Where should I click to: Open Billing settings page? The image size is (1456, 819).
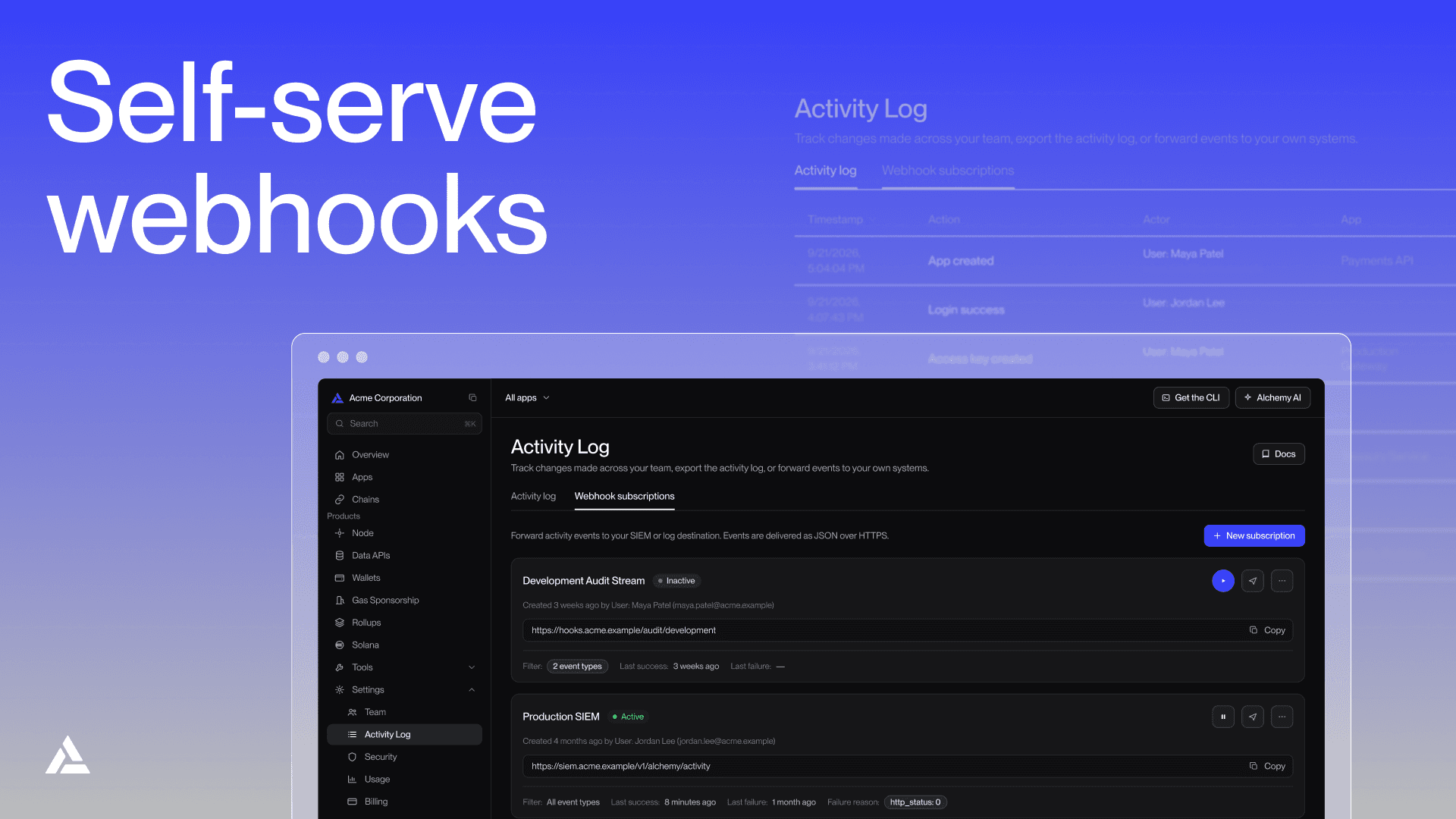coord(375,802)
